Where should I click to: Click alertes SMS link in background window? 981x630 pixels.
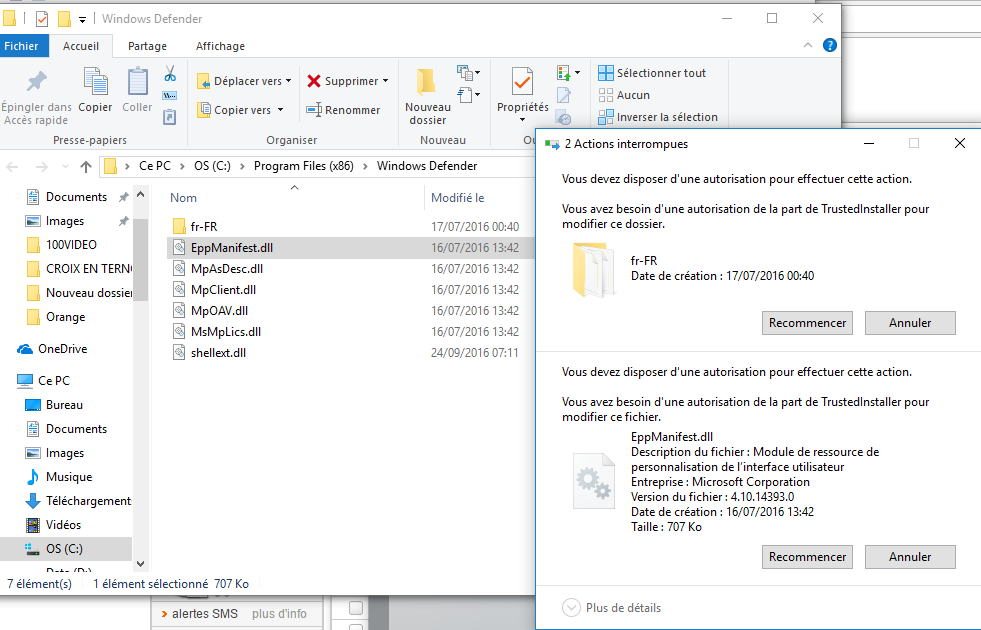click(205, 614)
